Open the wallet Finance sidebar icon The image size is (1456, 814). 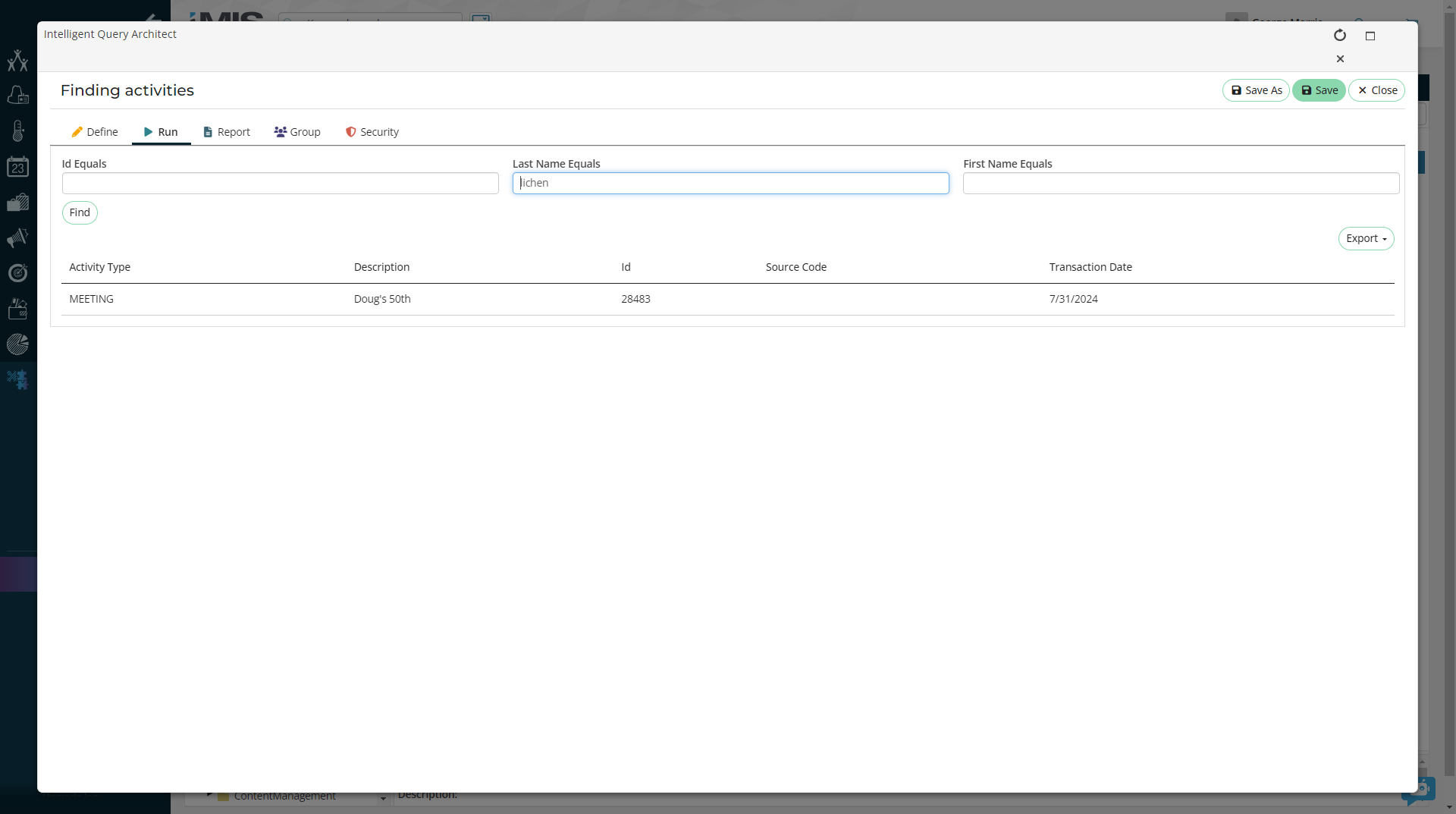(17, 309)
